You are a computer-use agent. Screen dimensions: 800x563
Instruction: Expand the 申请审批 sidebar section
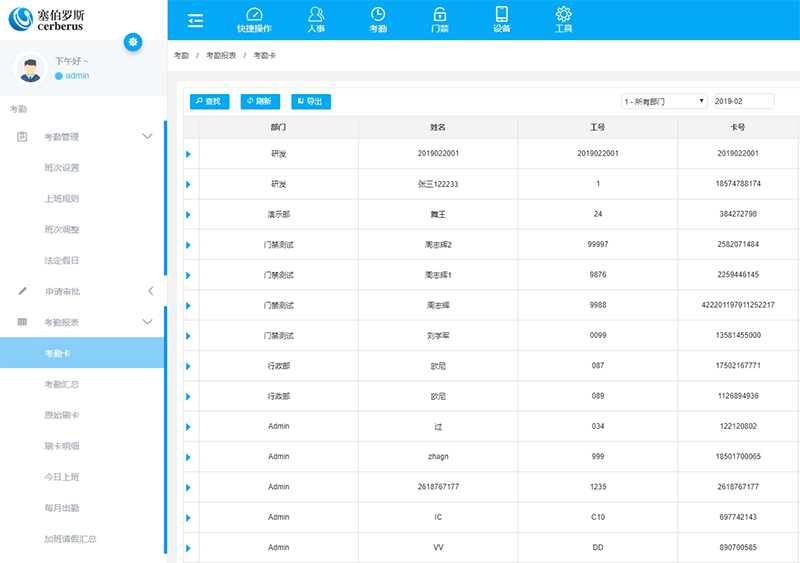pos(149,291)
